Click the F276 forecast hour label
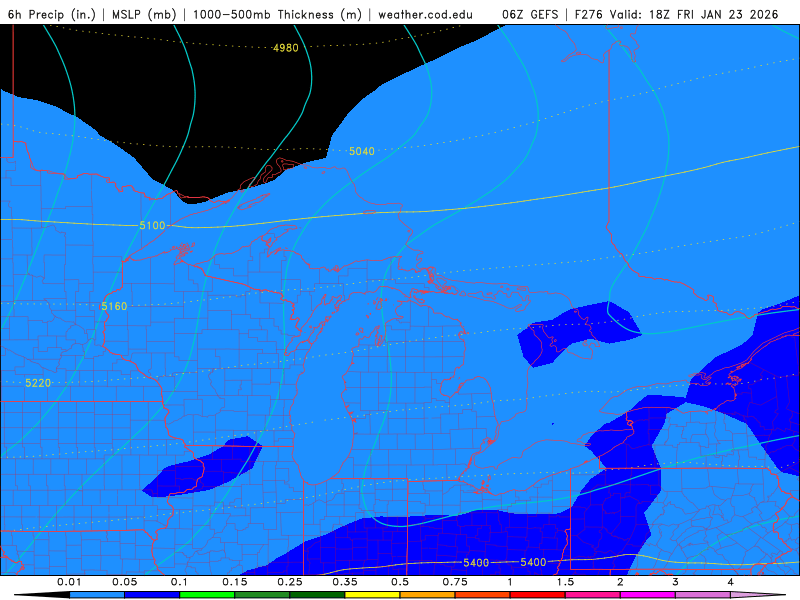This screenshot has height=600, width=800. (589, 14)
